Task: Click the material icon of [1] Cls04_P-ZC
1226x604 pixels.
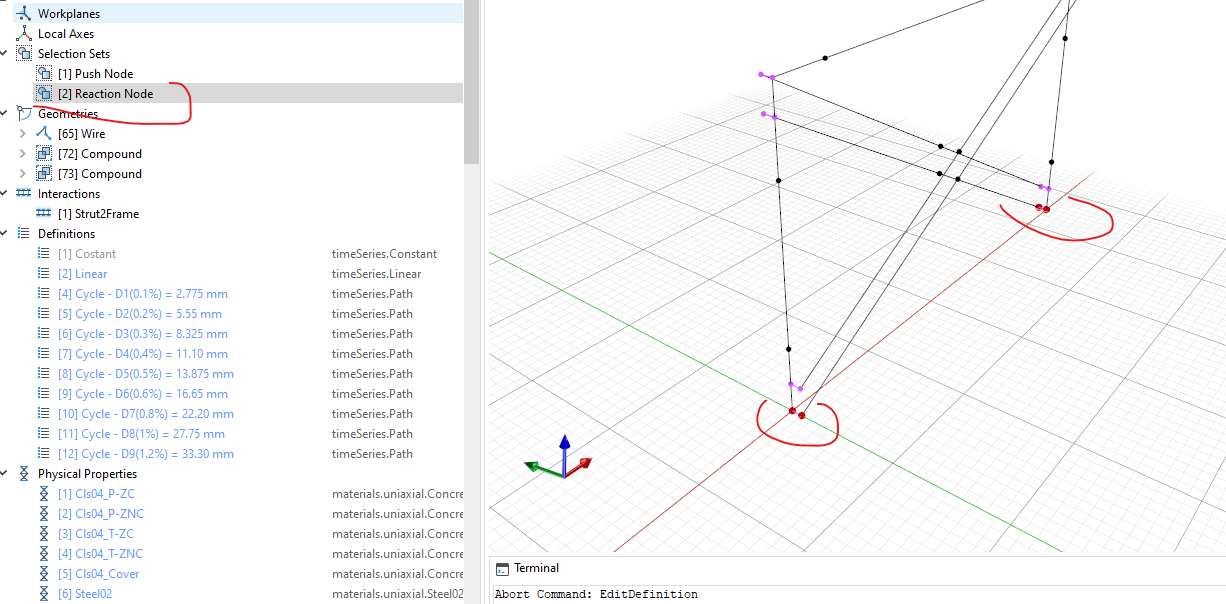Action: pos(43,493)
